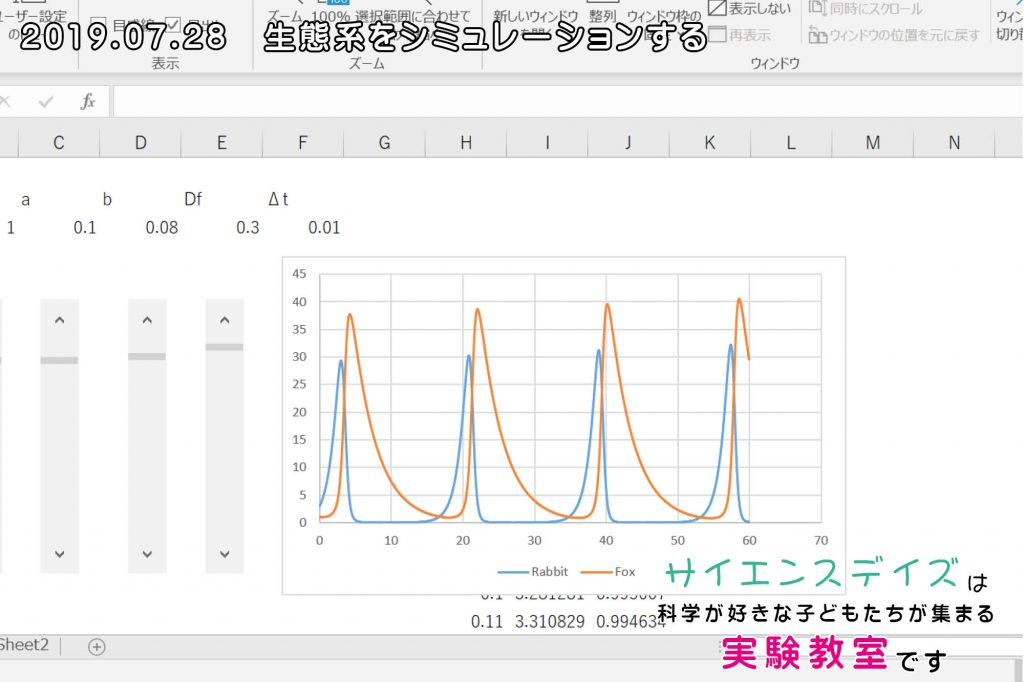This screenshot has height=682, width=1024.
Task: Switch to the Sheet2 tab
Action: [24, 645]
